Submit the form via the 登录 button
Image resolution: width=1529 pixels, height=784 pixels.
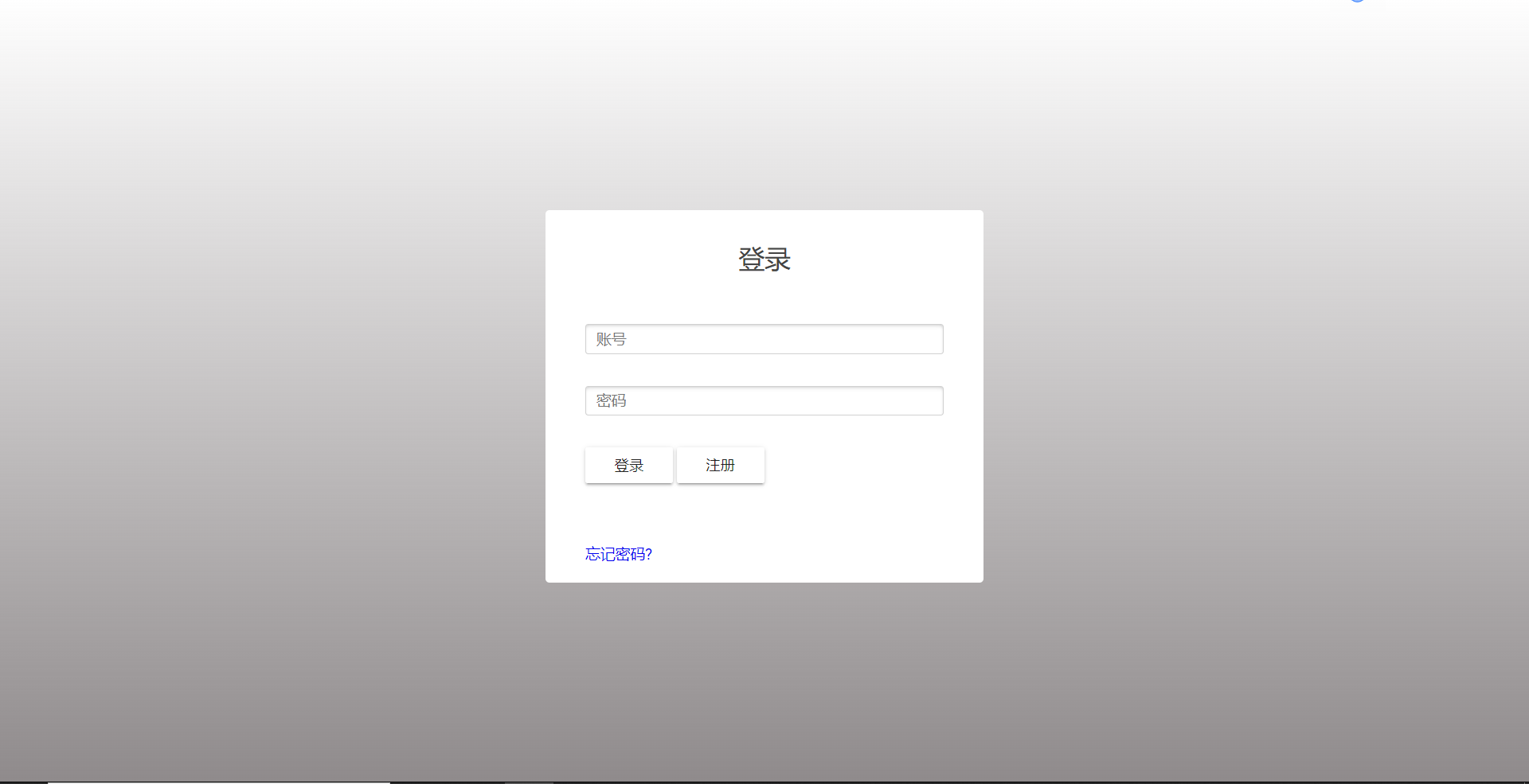point(628,465)
